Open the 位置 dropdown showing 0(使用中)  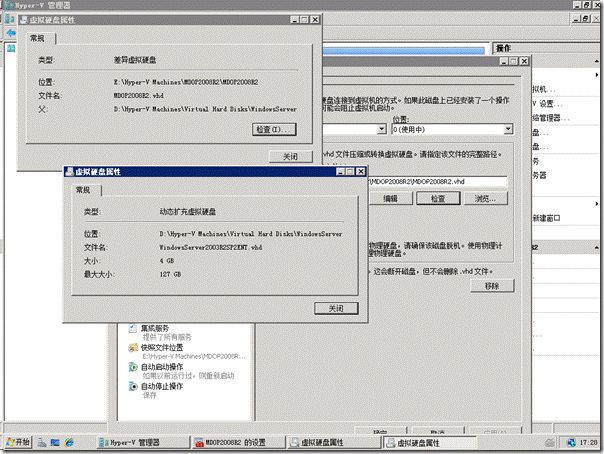(x=452, y=129)
